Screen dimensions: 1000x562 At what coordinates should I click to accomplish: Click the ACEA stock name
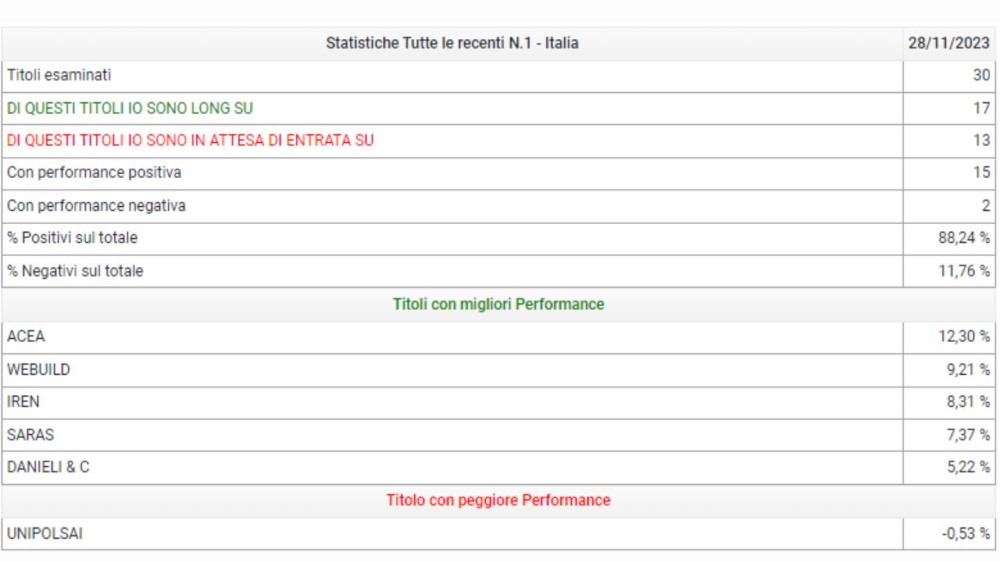click(26, 337)
